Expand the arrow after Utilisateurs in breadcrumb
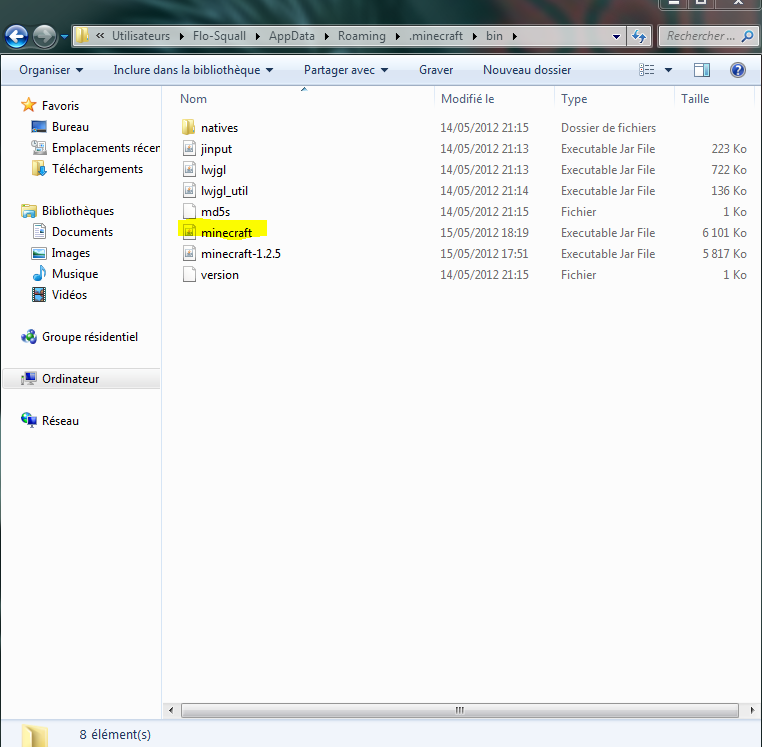762x747 pixels. [x=182, y=36]
